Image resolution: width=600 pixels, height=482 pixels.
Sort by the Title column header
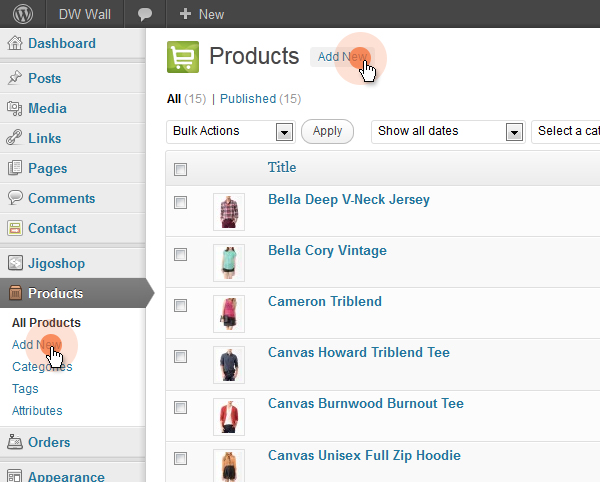pyautogui.click(x=282, y=167)
